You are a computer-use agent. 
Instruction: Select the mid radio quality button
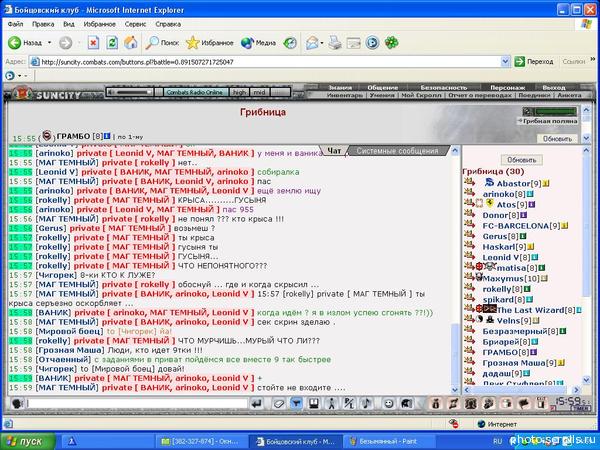tap(259, 92)
